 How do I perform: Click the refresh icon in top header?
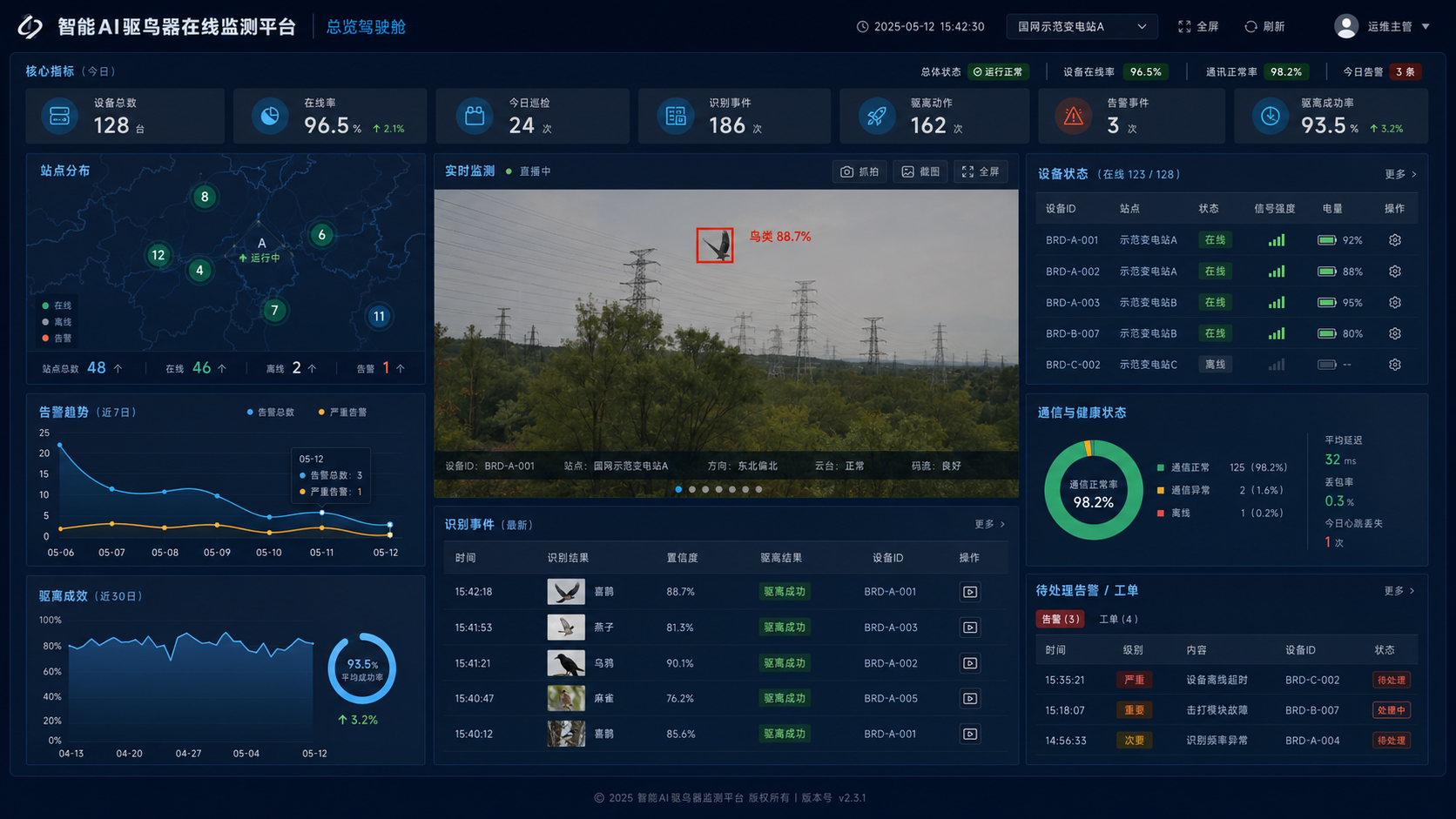pos(1250,27)
